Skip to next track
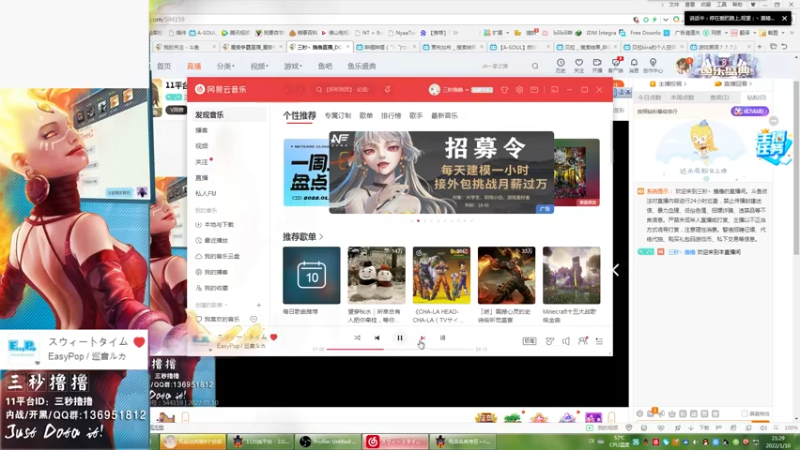This screenshot has height=450, width=800. 422,338
